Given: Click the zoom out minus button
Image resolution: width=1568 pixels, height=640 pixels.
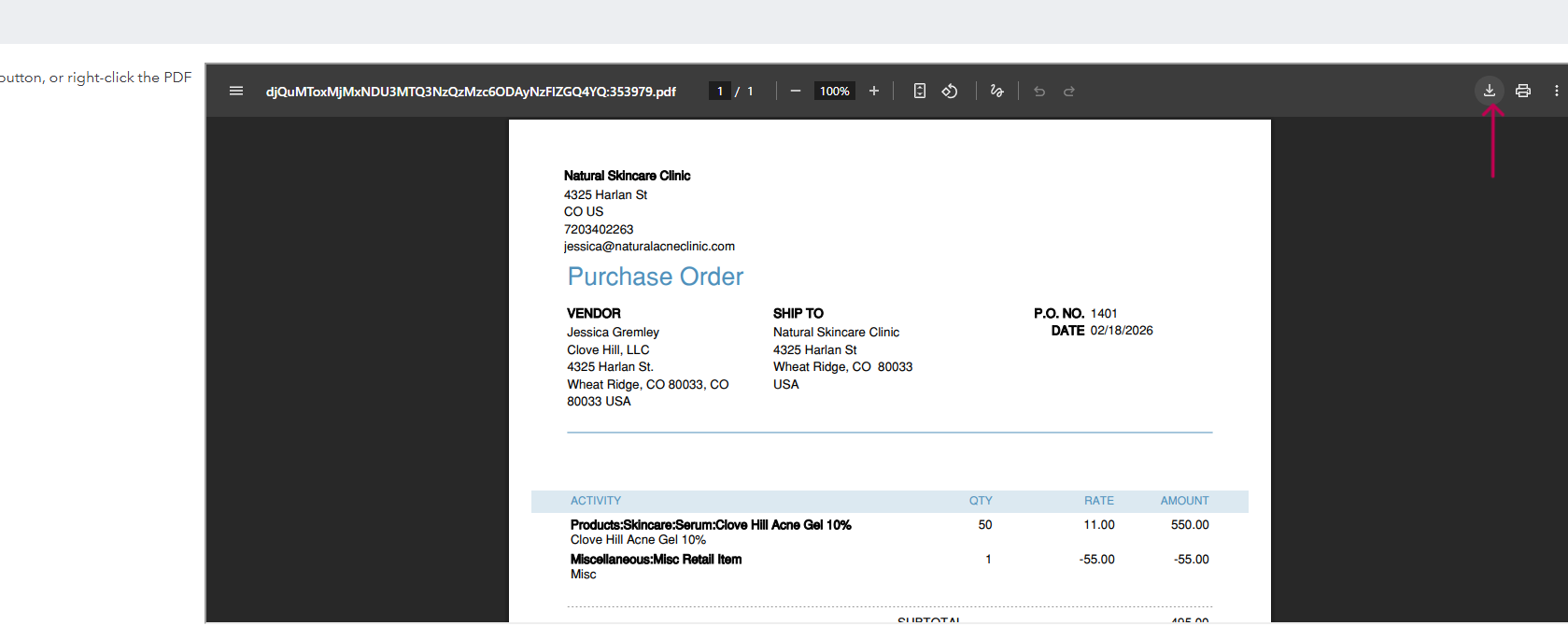Looking at the screenshot, I should coord(796,91).
